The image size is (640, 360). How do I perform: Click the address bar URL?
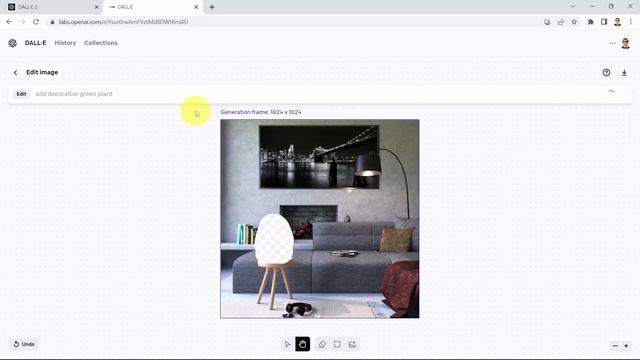point(123,22)
